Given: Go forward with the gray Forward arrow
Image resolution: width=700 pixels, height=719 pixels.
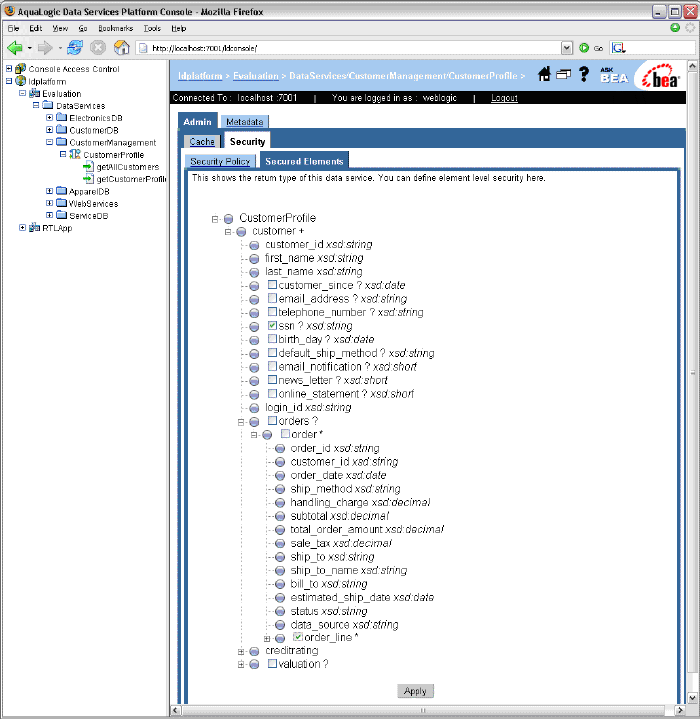Looking at the screenshot, I should [x=45, y=47].
